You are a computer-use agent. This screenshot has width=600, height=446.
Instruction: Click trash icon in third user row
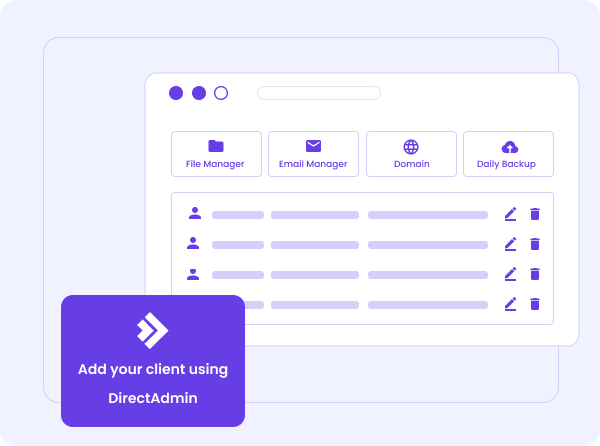pyautogui.click(x=535, y=274)
